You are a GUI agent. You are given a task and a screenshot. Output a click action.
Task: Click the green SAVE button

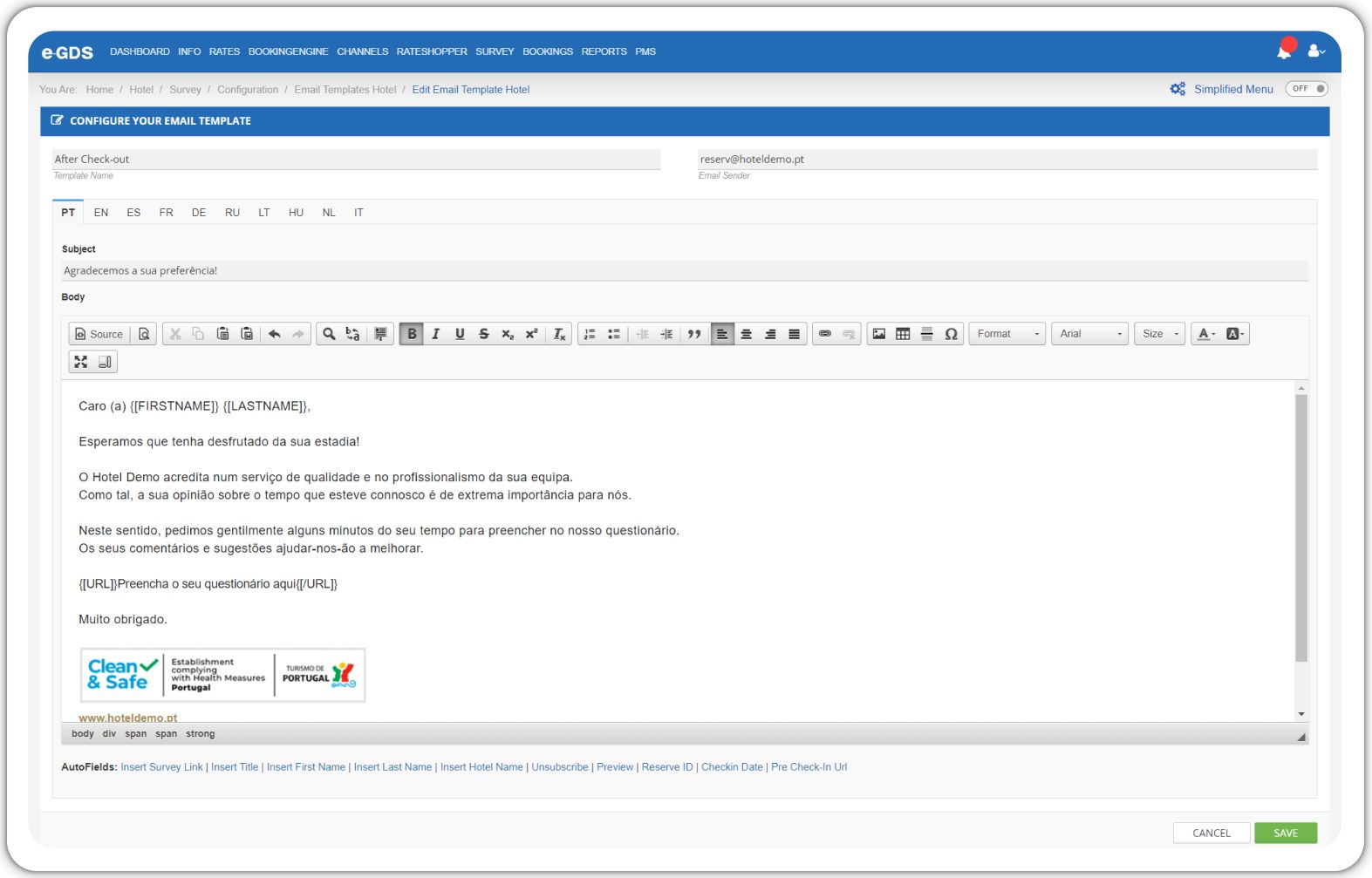[x=1286, y=833]
